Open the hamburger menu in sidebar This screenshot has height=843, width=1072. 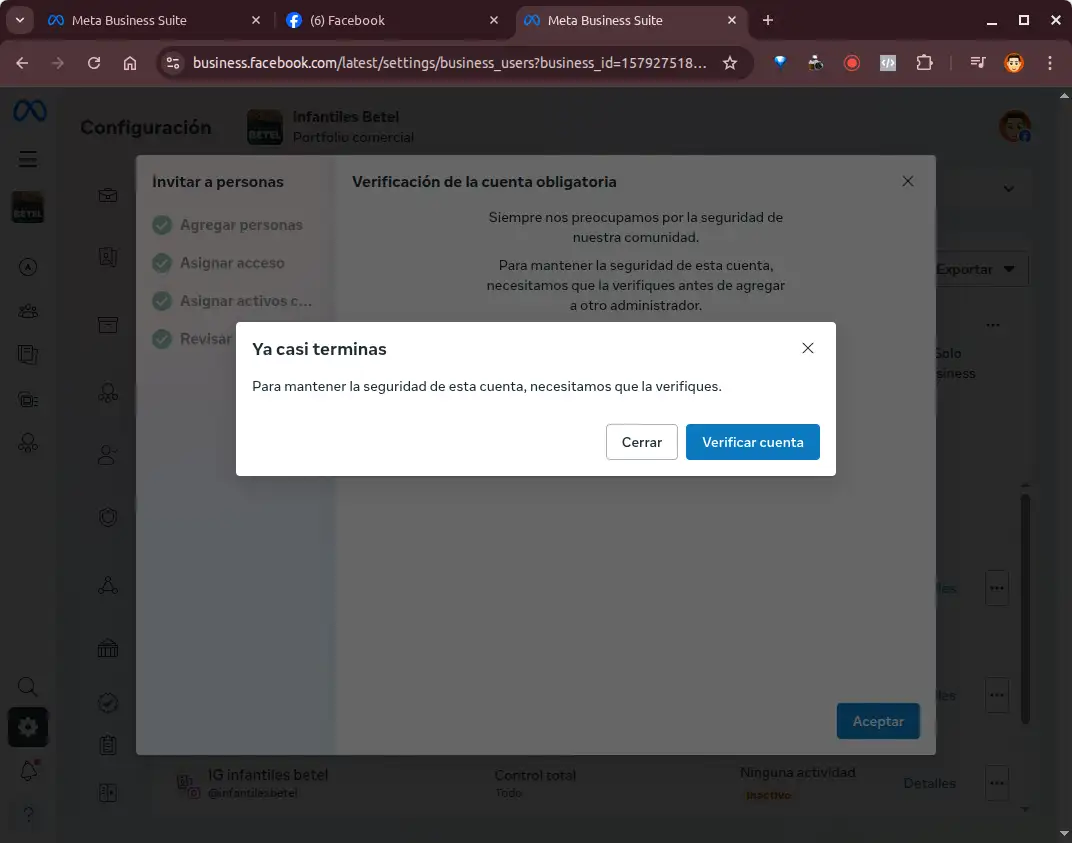click(28, 159)
